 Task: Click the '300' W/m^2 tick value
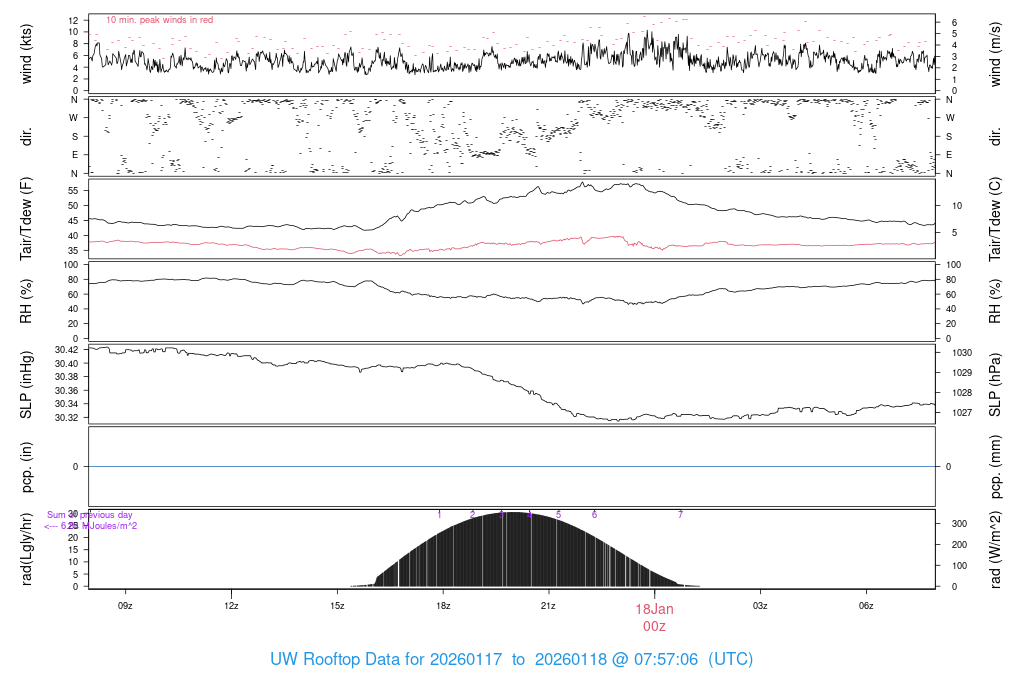tap(959, 524)
